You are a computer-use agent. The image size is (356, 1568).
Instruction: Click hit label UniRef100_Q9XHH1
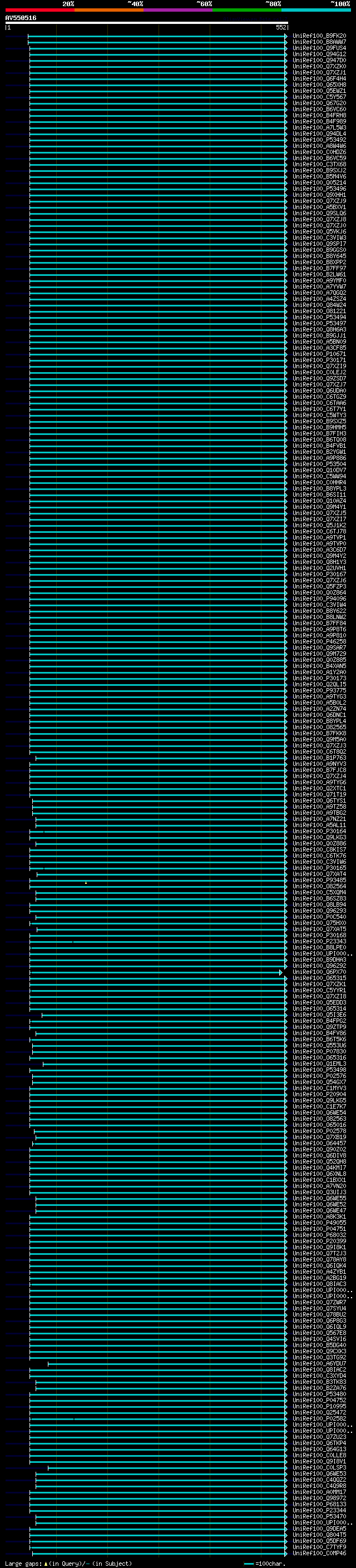pyautogui.click(x=319, y=195)
